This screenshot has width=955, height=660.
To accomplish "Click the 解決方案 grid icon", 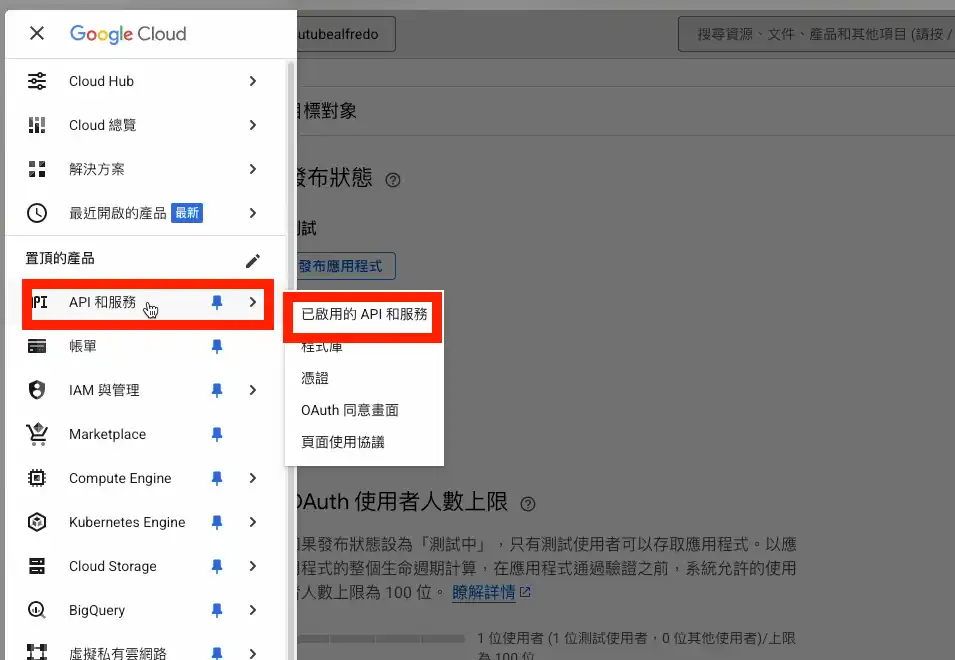I will pyautogui.click(x=37, y=169).
